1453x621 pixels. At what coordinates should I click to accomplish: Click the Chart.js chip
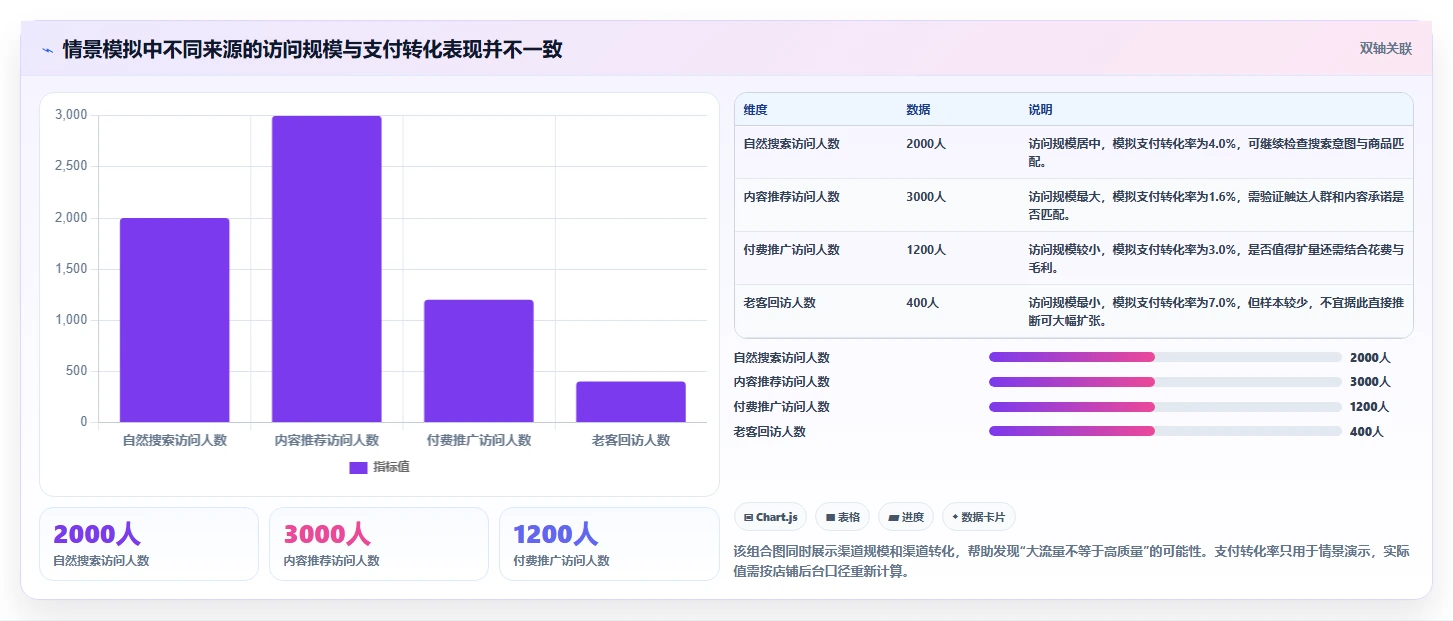coord(770,517)
